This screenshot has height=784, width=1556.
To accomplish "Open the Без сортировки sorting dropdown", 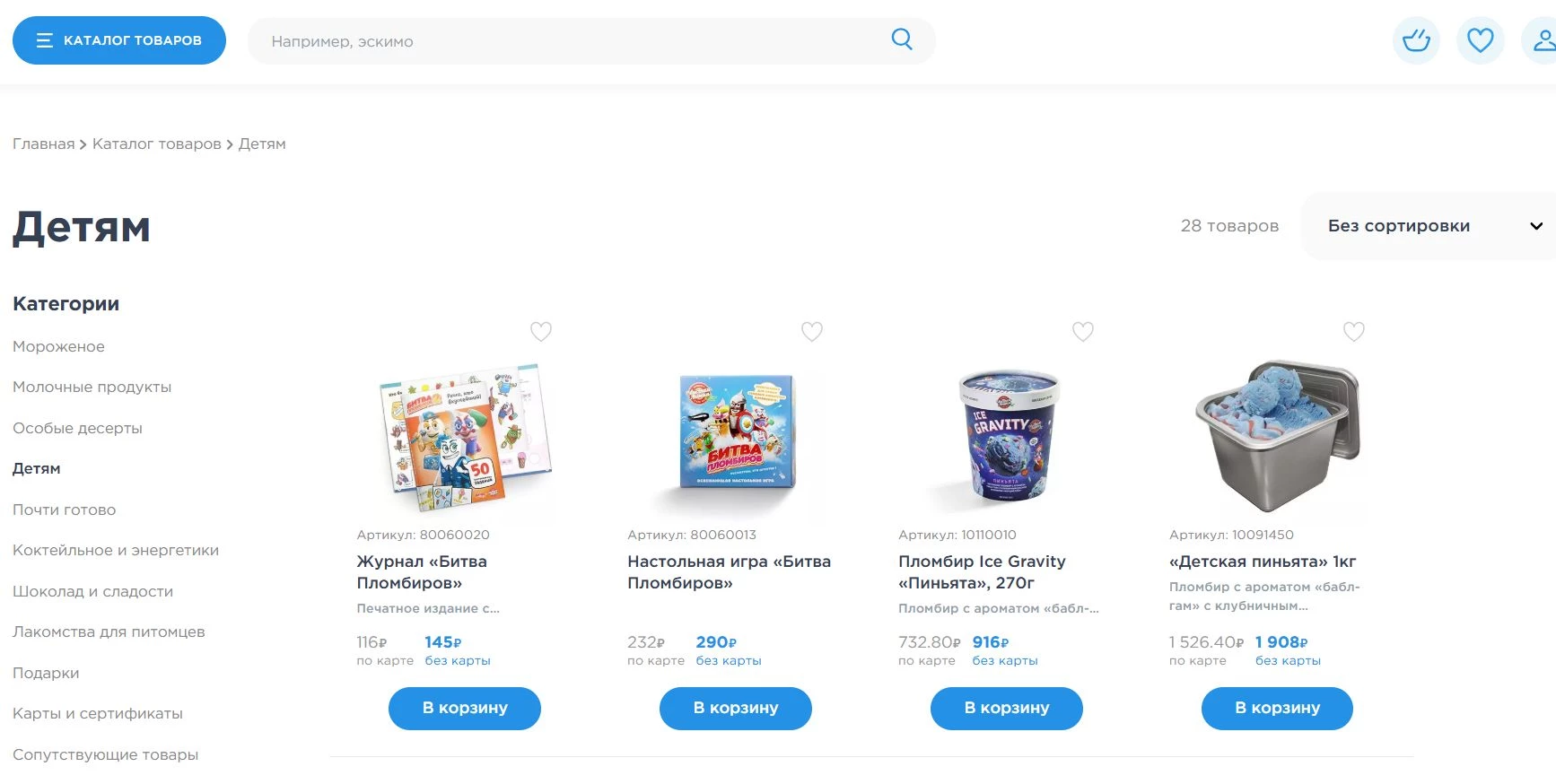I will click(1429, 226).
